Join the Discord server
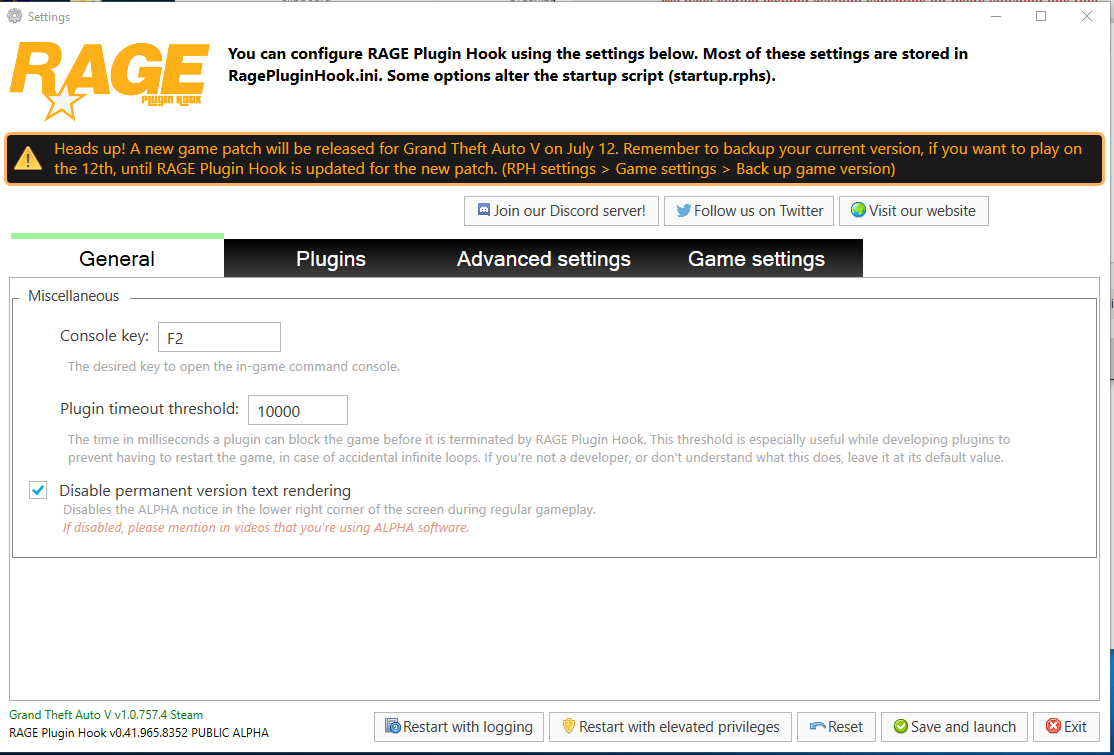1114x755 pixels. [x=561, y=211]
